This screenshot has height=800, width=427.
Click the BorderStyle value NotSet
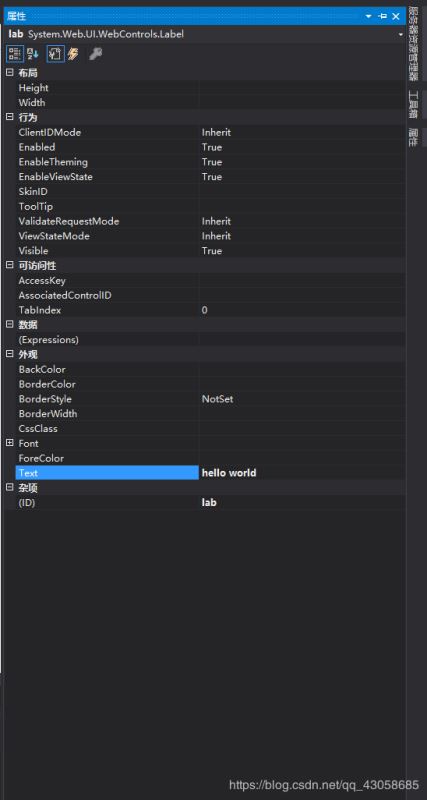click(x=217, y=398)
